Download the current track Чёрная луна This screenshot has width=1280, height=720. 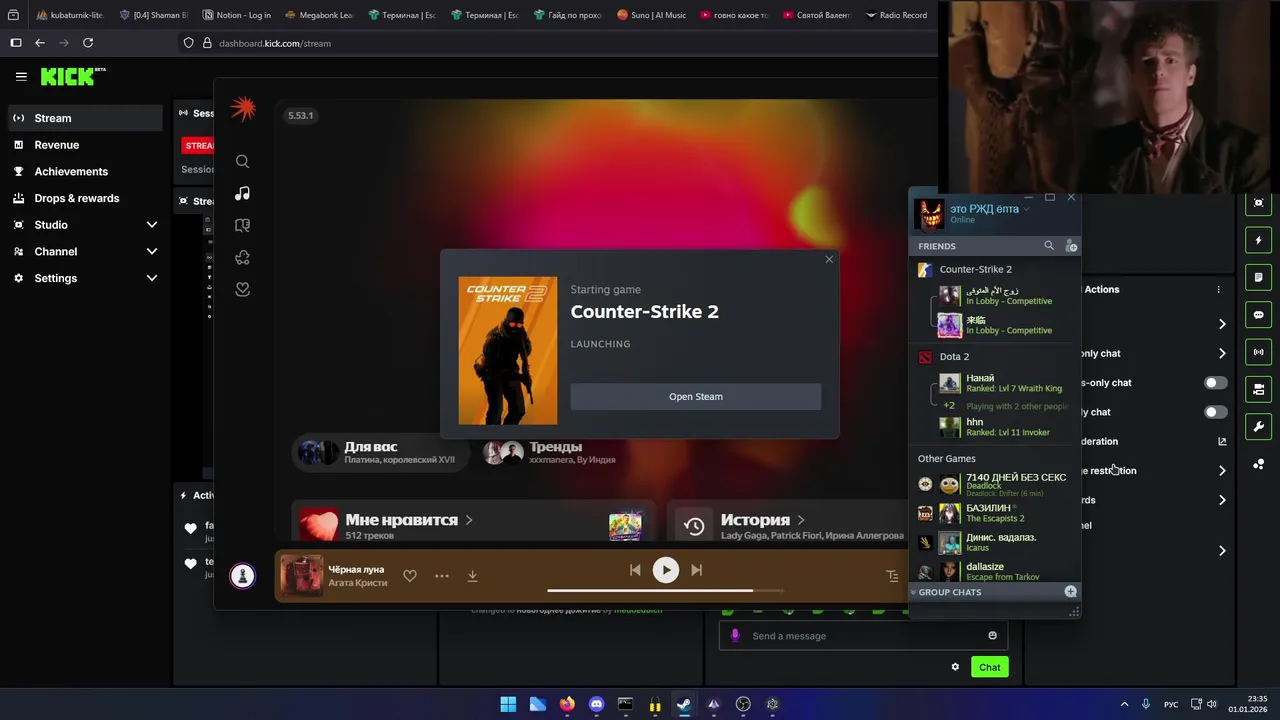pos(472,576)
